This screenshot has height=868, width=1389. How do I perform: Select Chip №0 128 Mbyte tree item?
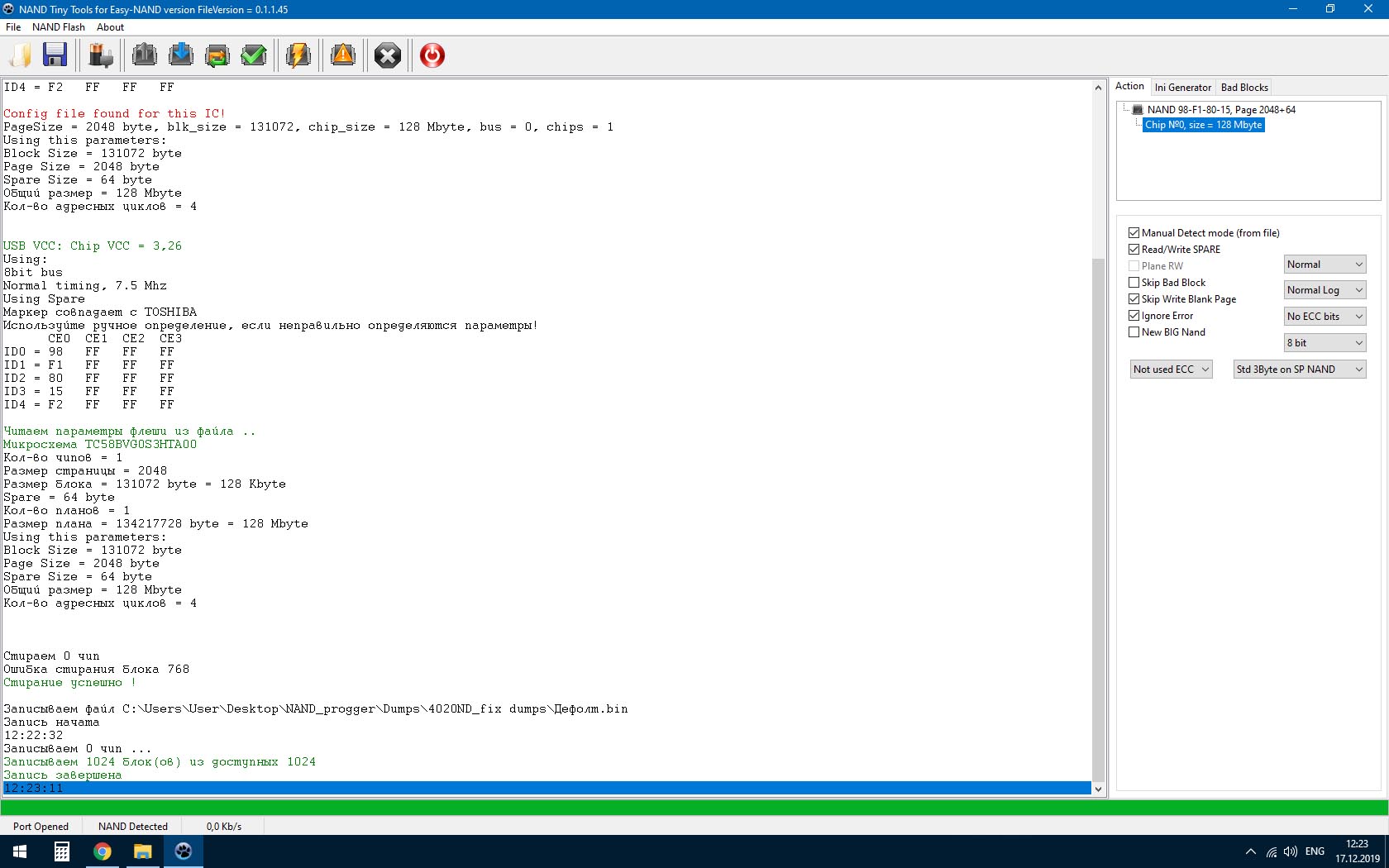(1203, 125)
